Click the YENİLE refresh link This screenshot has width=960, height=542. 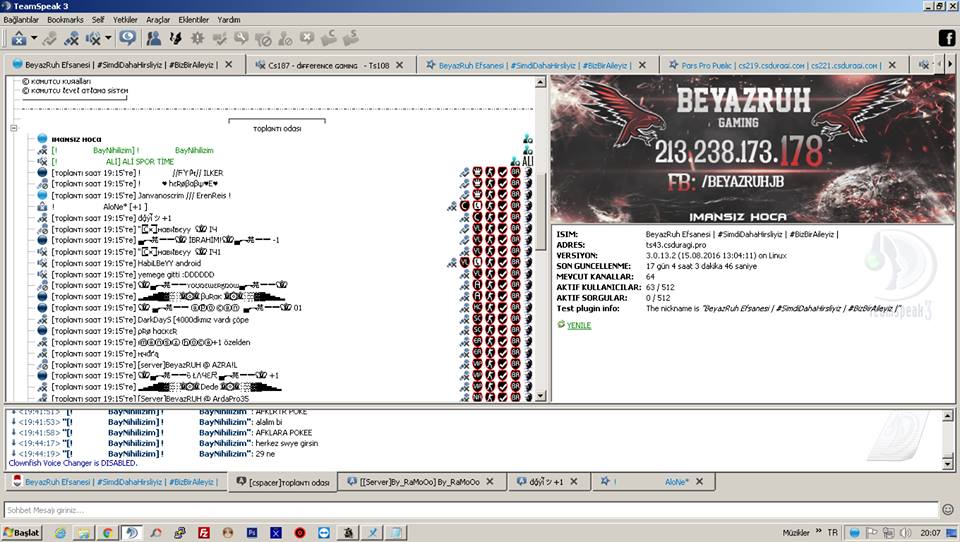(x=579, y=325)
